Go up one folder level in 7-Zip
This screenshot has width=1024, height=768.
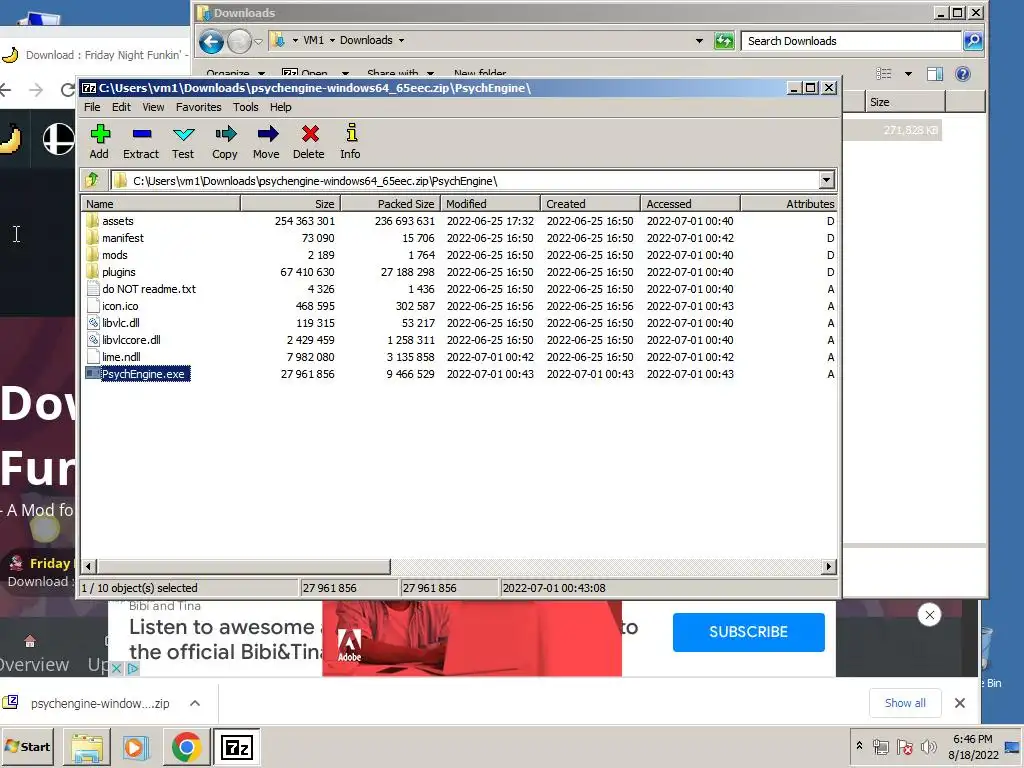pos(92,180)
